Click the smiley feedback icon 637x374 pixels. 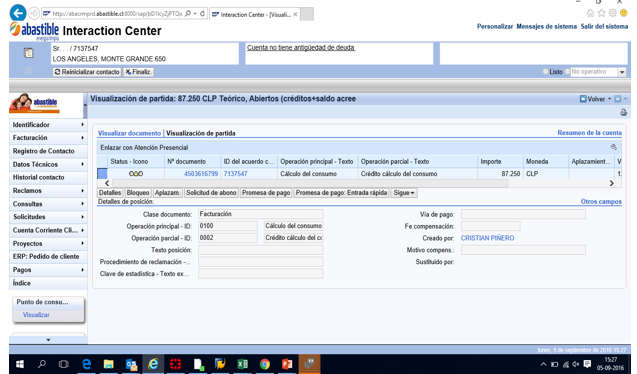pos(624,13)
